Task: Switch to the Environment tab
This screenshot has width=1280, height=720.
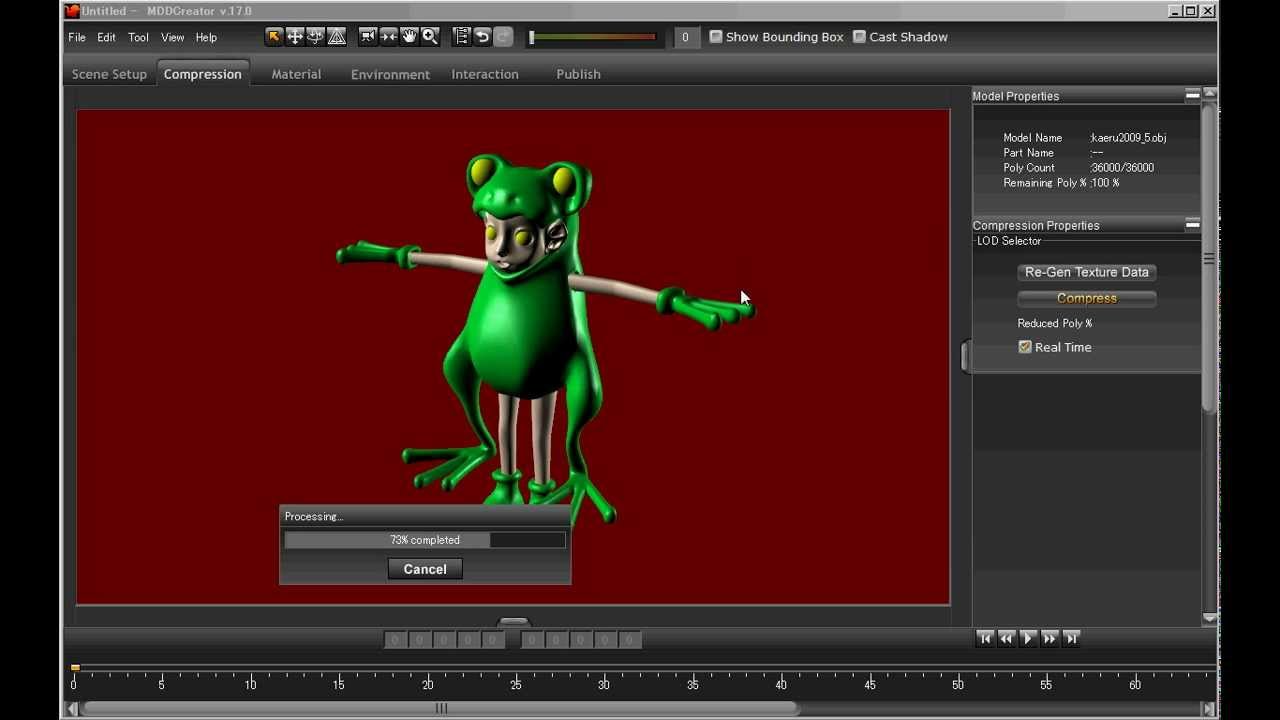Action: point(390,74)
